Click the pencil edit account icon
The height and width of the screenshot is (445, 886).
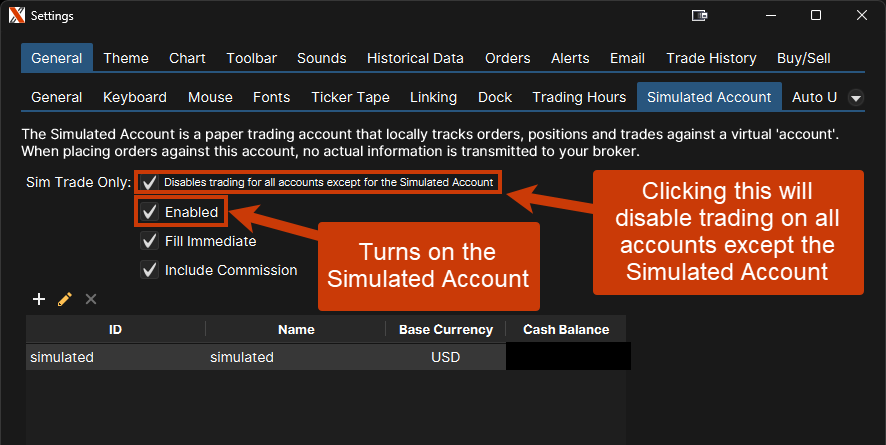pos(65,299)
